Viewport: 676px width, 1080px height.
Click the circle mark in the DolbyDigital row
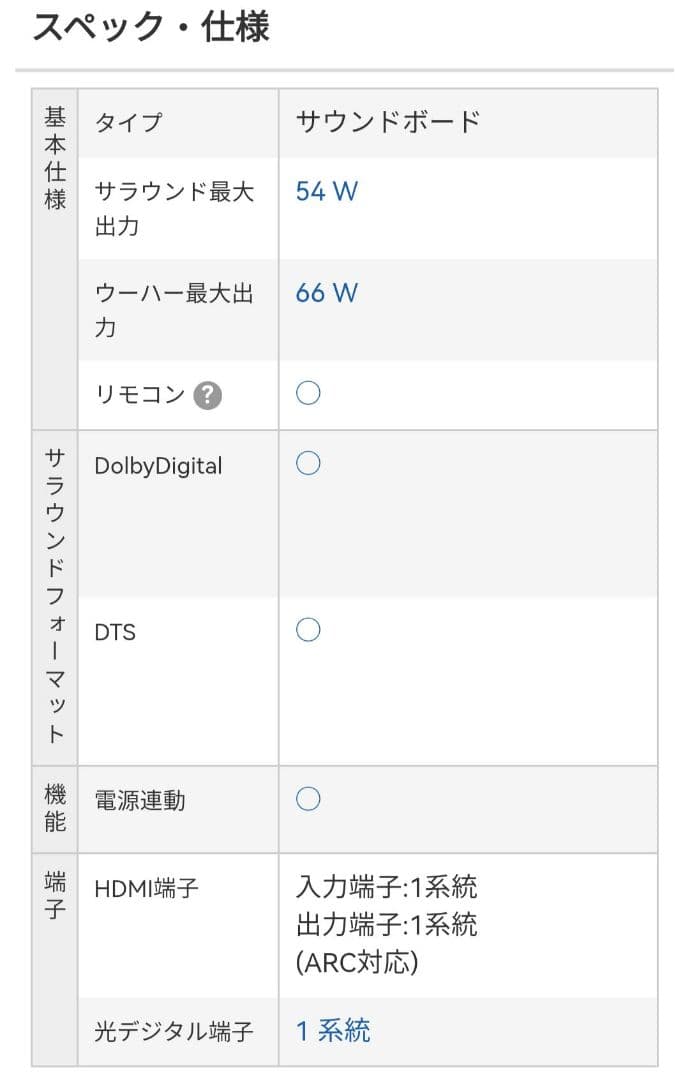pyautogui.click(x=308, y=463)
